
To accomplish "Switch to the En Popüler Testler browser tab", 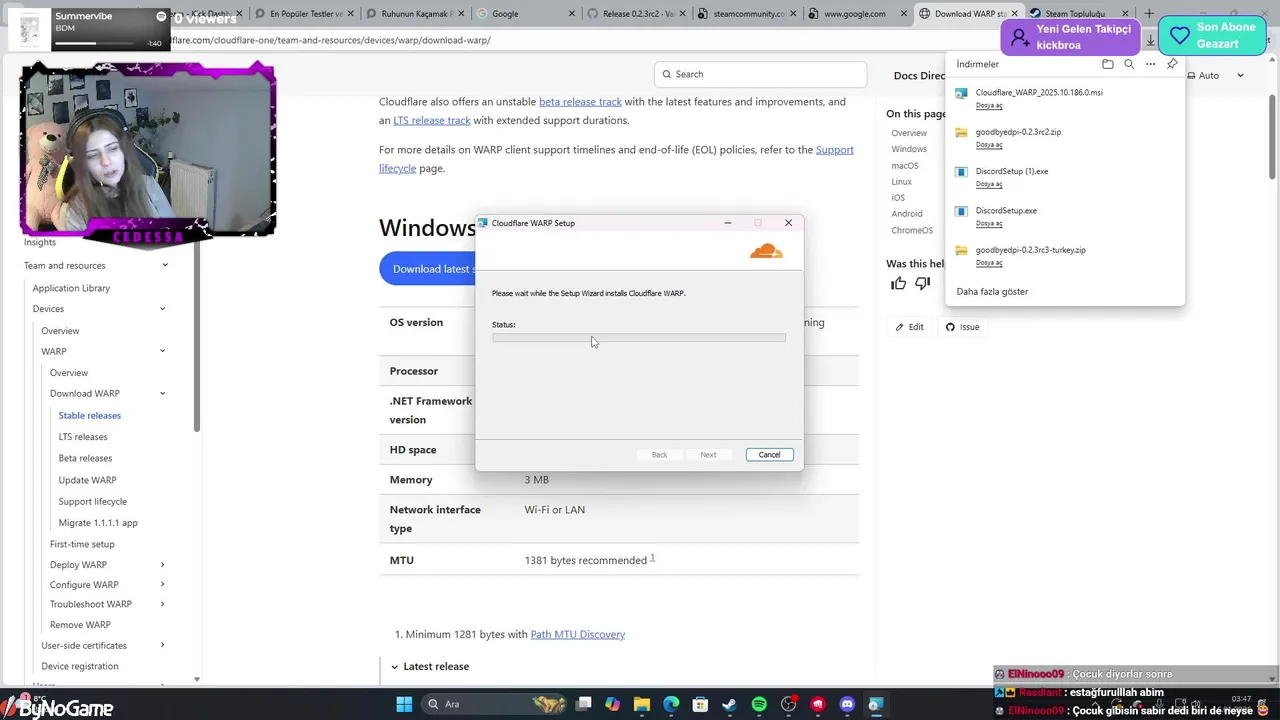I will (303, 14).
